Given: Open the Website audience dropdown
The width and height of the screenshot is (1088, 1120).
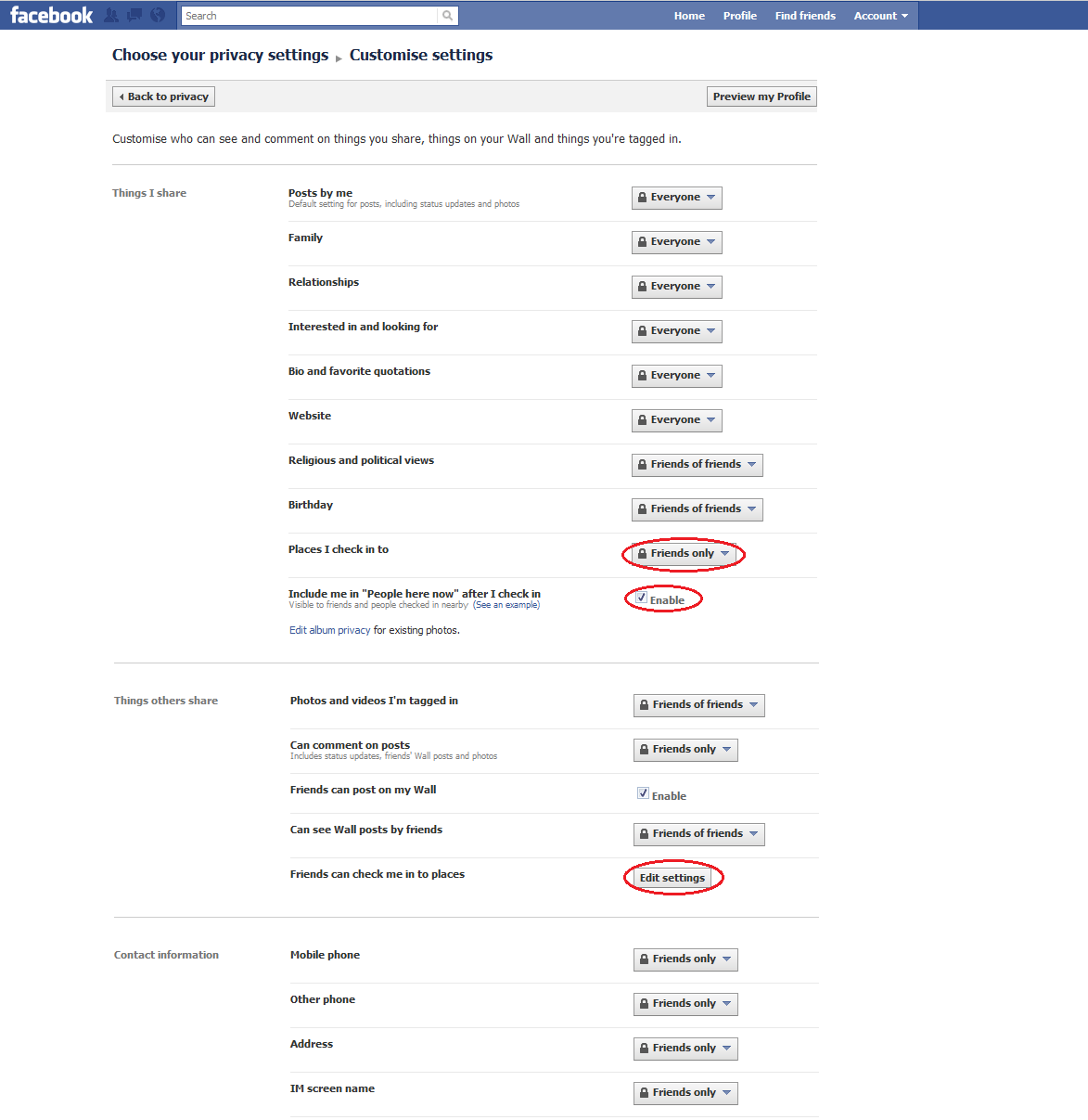Looking at the screenshot, I should 677,420.
